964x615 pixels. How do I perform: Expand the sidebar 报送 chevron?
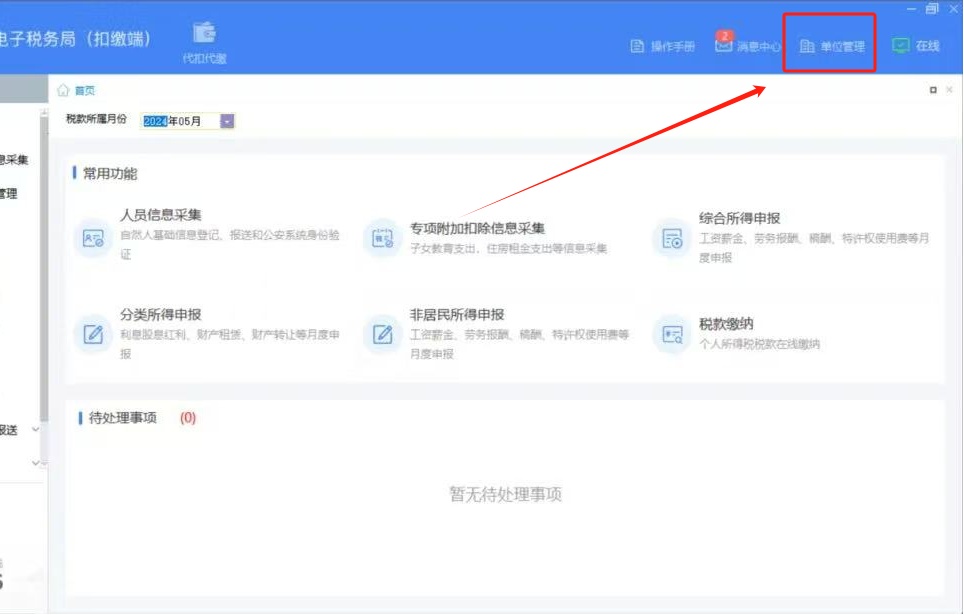[x=35, y=429]
